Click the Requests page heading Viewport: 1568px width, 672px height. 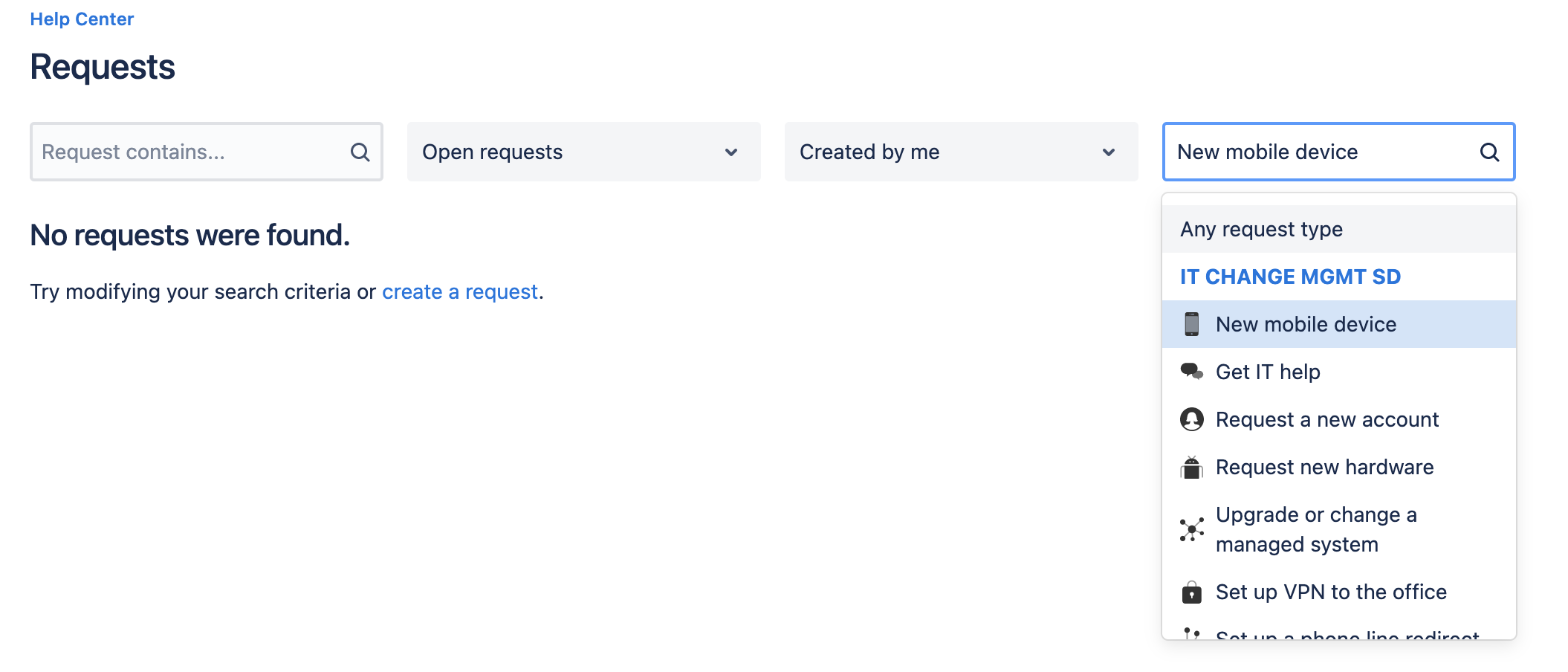point(103,67)
